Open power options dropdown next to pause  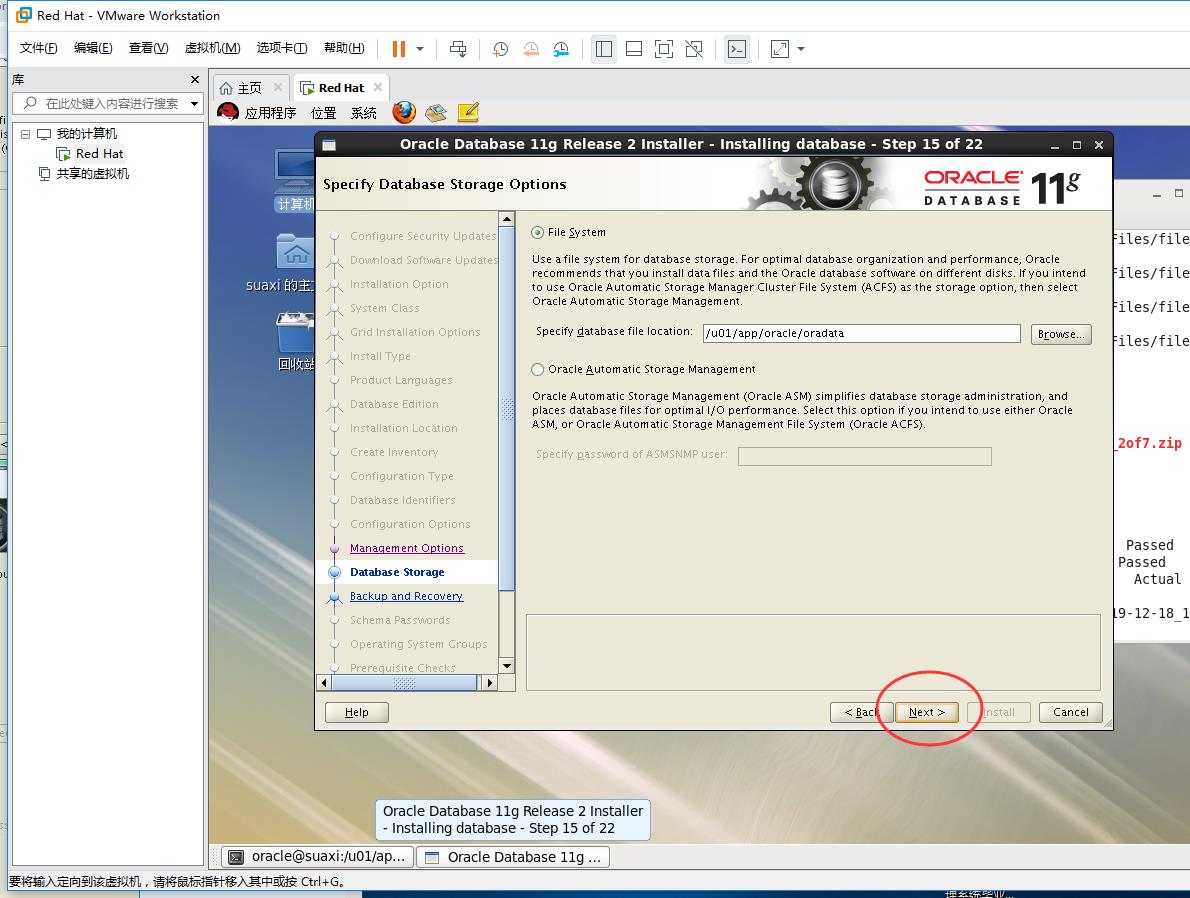(420, 49)
